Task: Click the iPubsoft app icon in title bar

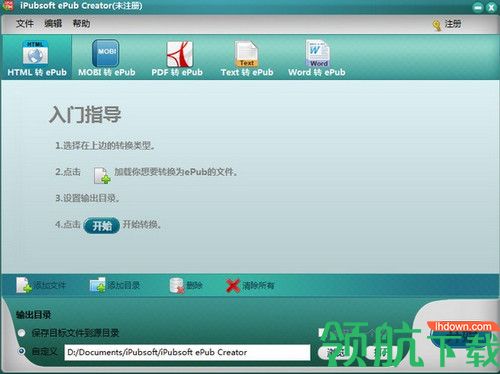Action: 8,5
